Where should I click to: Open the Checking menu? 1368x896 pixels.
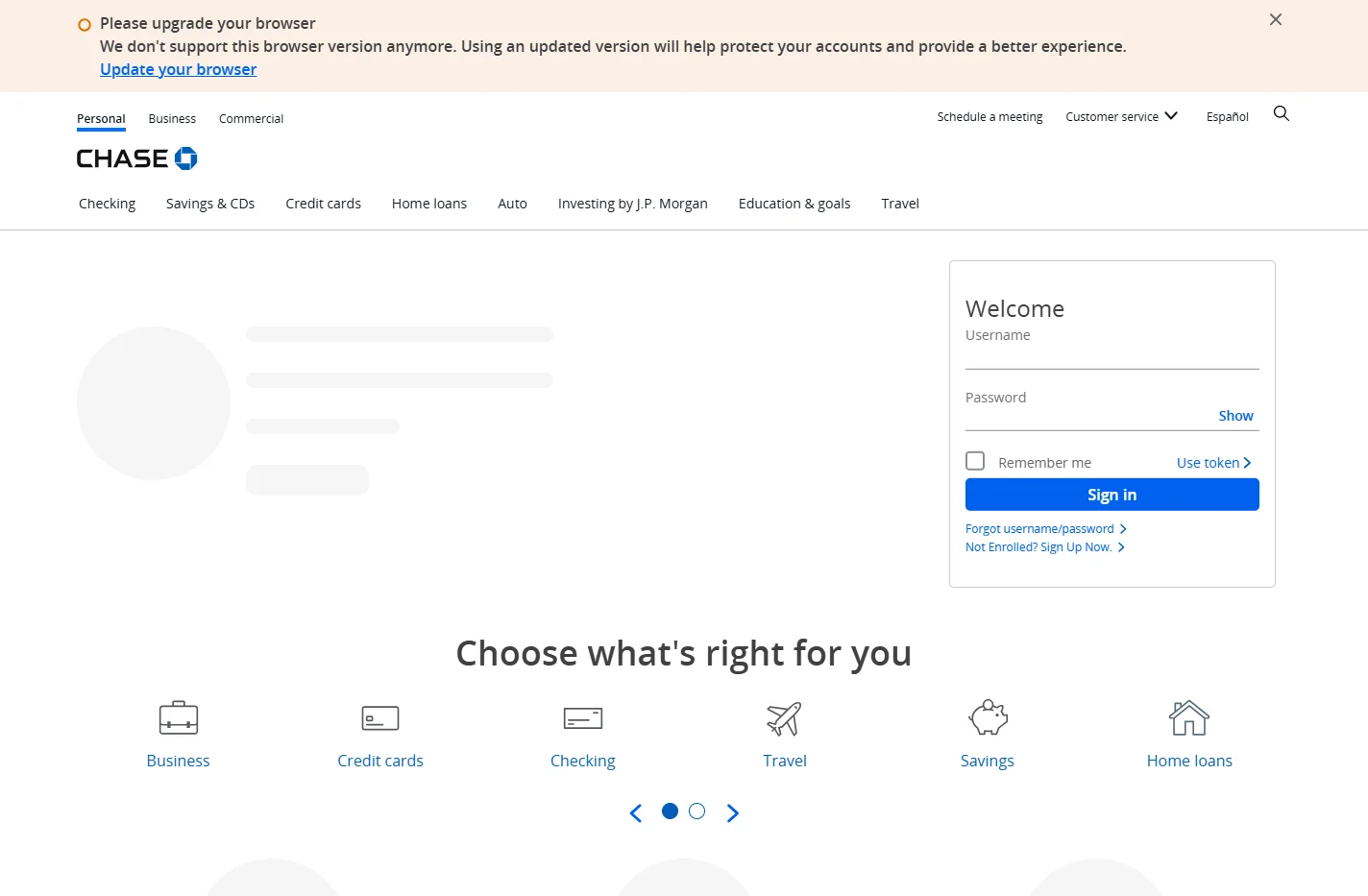pyautogui.click(x=108, y=204)
